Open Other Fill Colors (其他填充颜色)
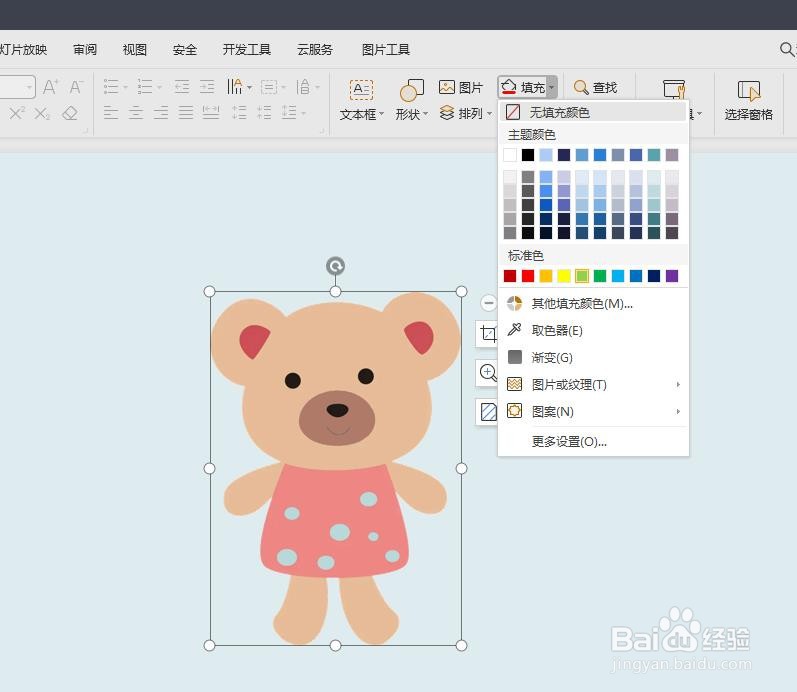Viewport: 797px width, 692px height. tap(593, 304)
